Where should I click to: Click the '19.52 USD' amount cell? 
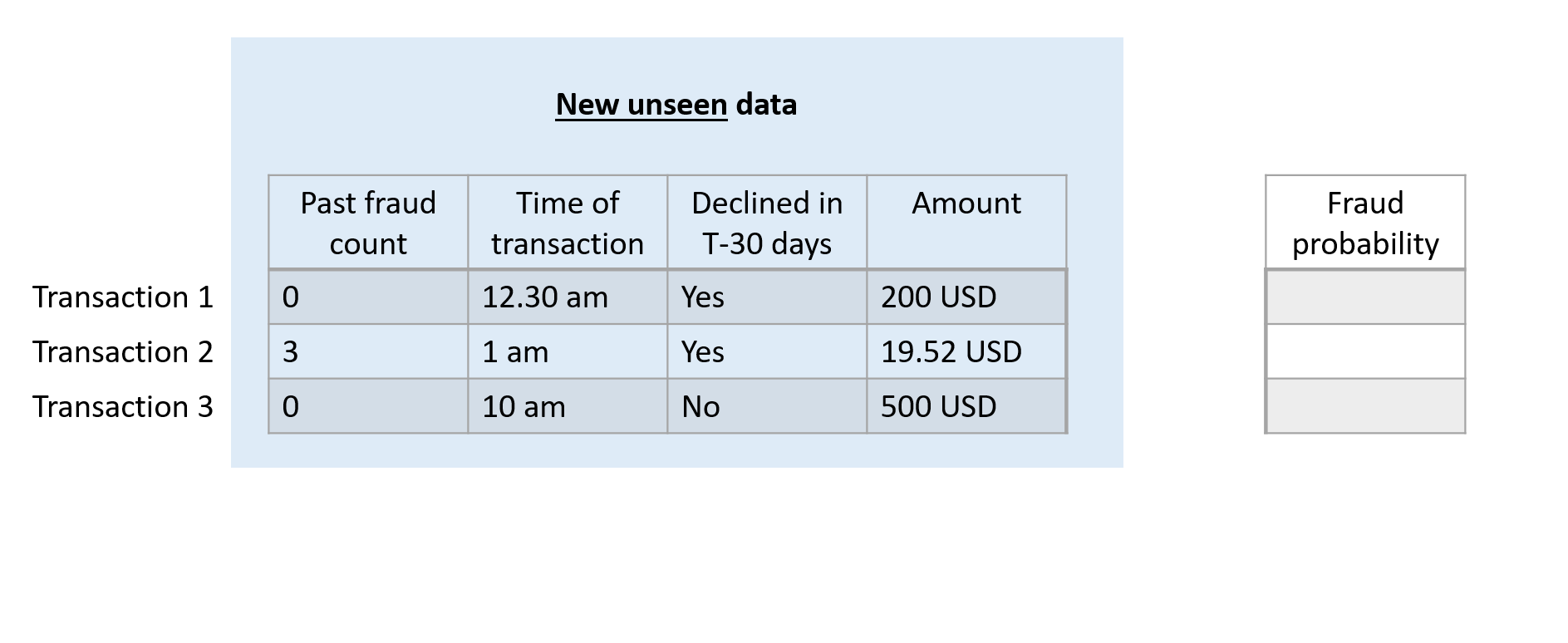click(966, 352)
